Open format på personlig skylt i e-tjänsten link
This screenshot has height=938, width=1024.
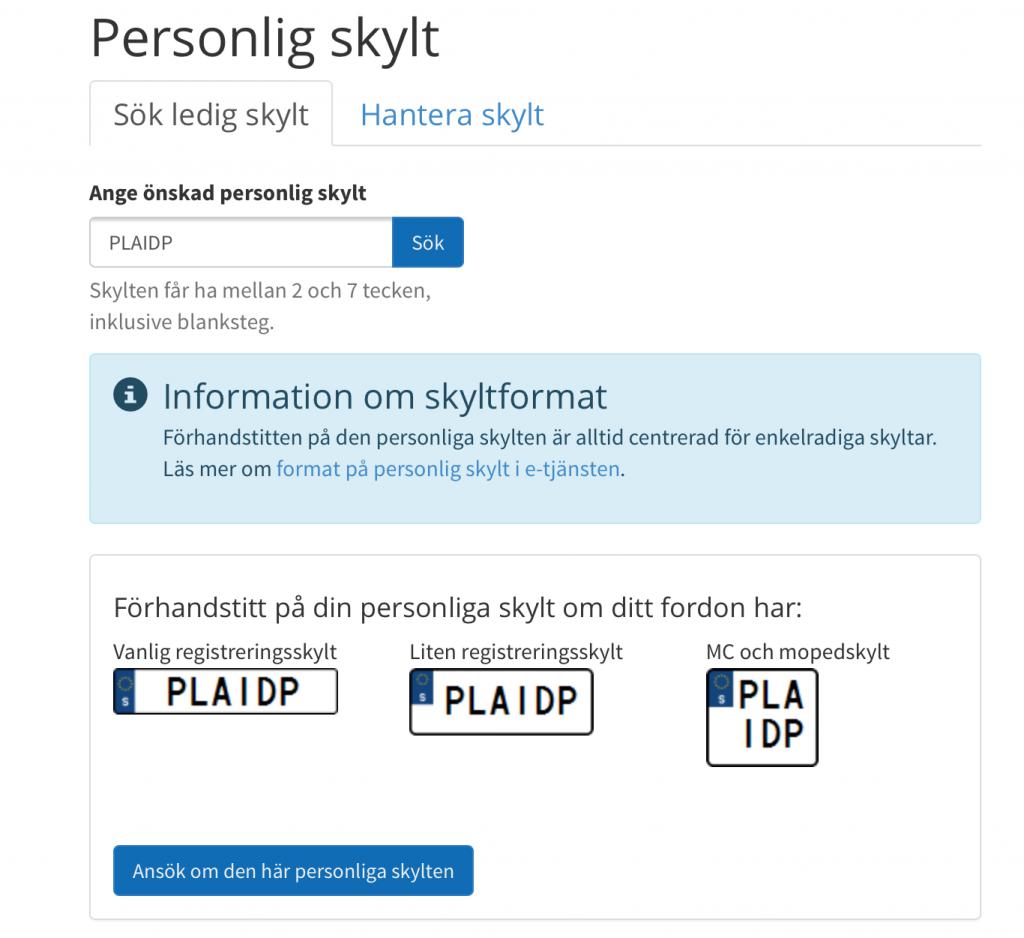tap(448, 469)
